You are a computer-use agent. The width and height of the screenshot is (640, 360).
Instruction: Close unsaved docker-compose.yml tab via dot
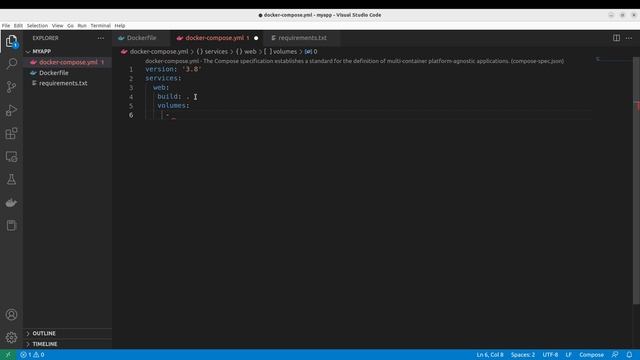click(256, 38)
